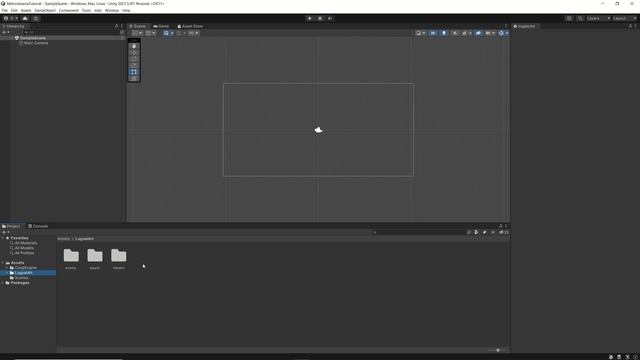The image size is (640, 360).
Task: Open the File menu
Action: 5,10
